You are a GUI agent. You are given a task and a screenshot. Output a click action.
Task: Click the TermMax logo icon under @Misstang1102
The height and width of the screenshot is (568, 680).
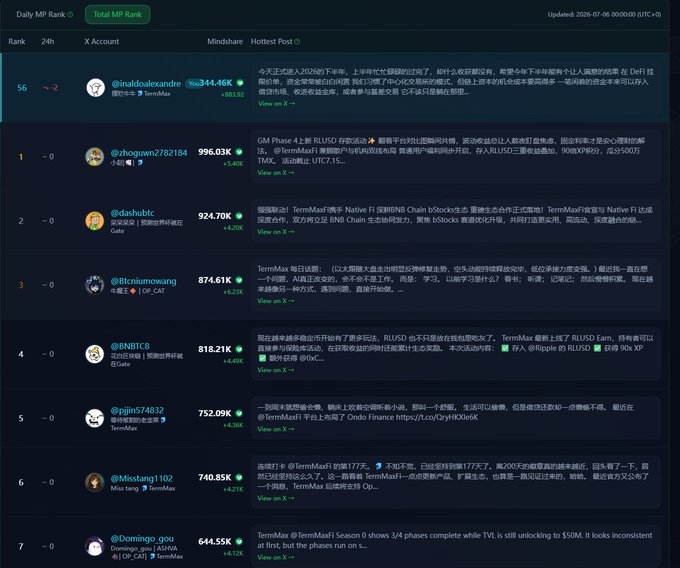tap(144, 488)
